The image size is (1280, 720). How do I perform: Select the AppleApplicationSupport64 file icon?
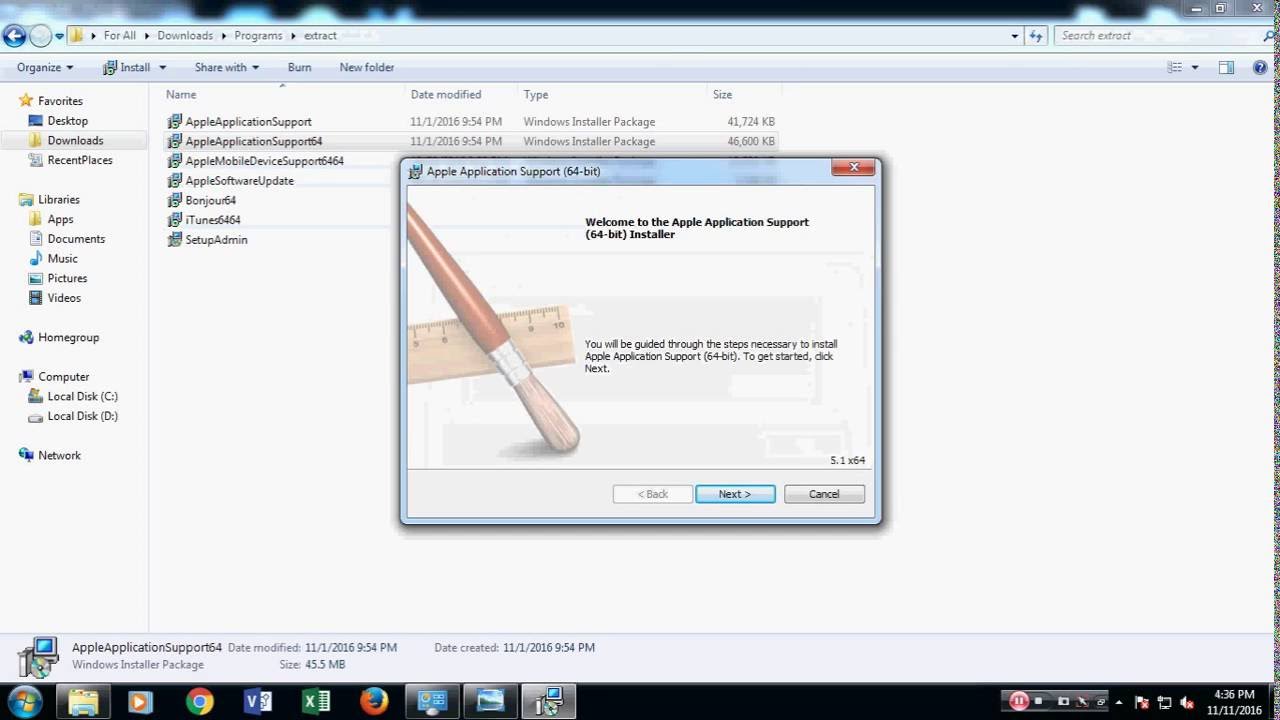pos(174,141)
